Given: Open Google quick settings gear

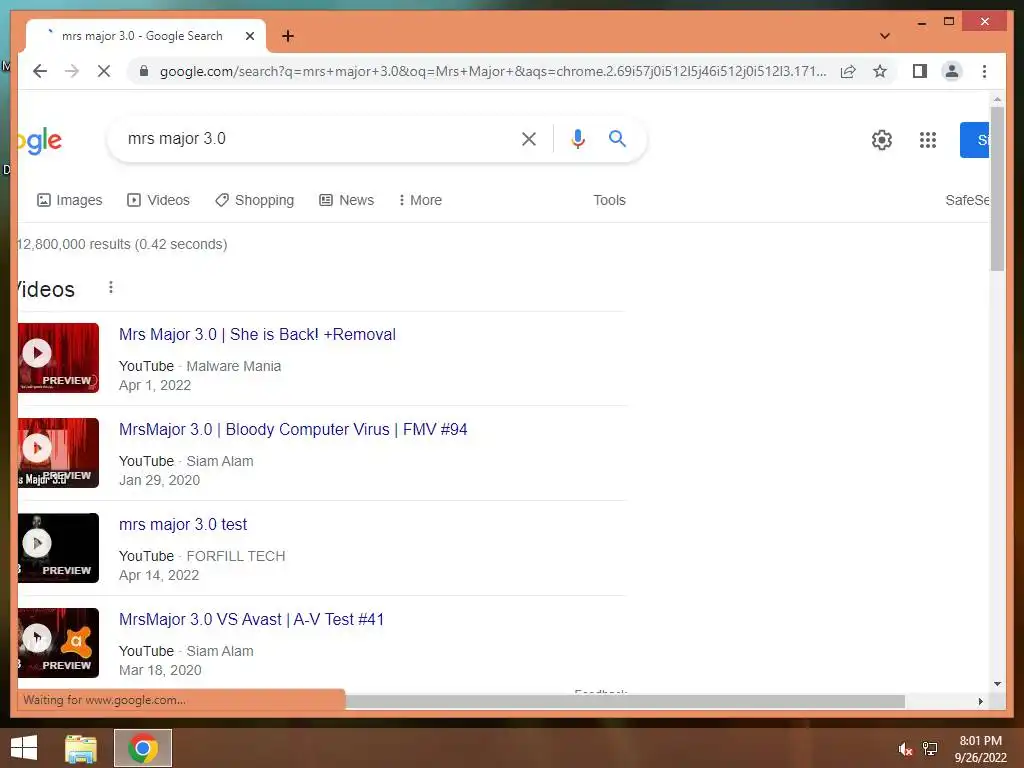Looking at the screenshot, I should click(x=882, y=140).
